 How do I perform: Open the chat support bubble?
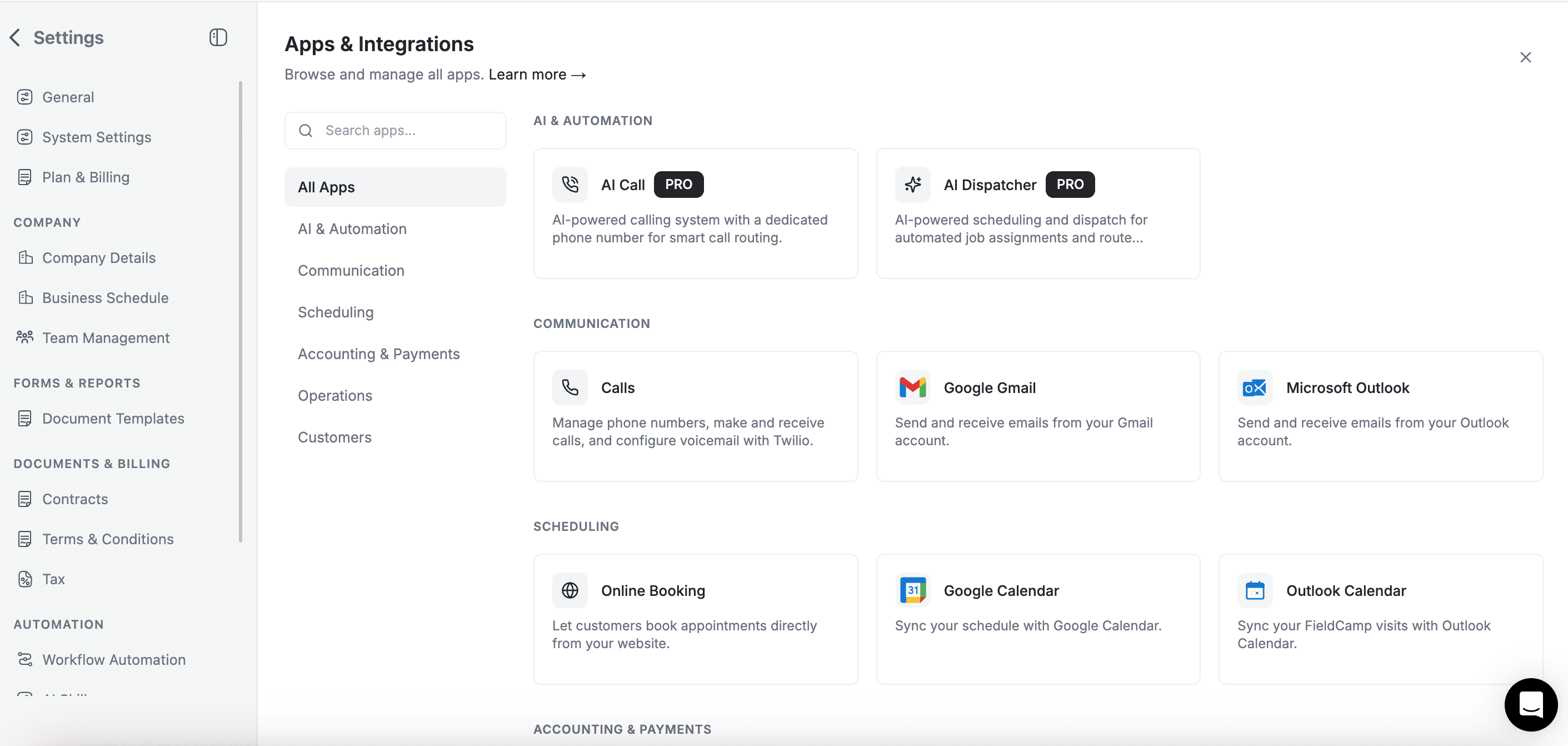[x=1531, y=705]
